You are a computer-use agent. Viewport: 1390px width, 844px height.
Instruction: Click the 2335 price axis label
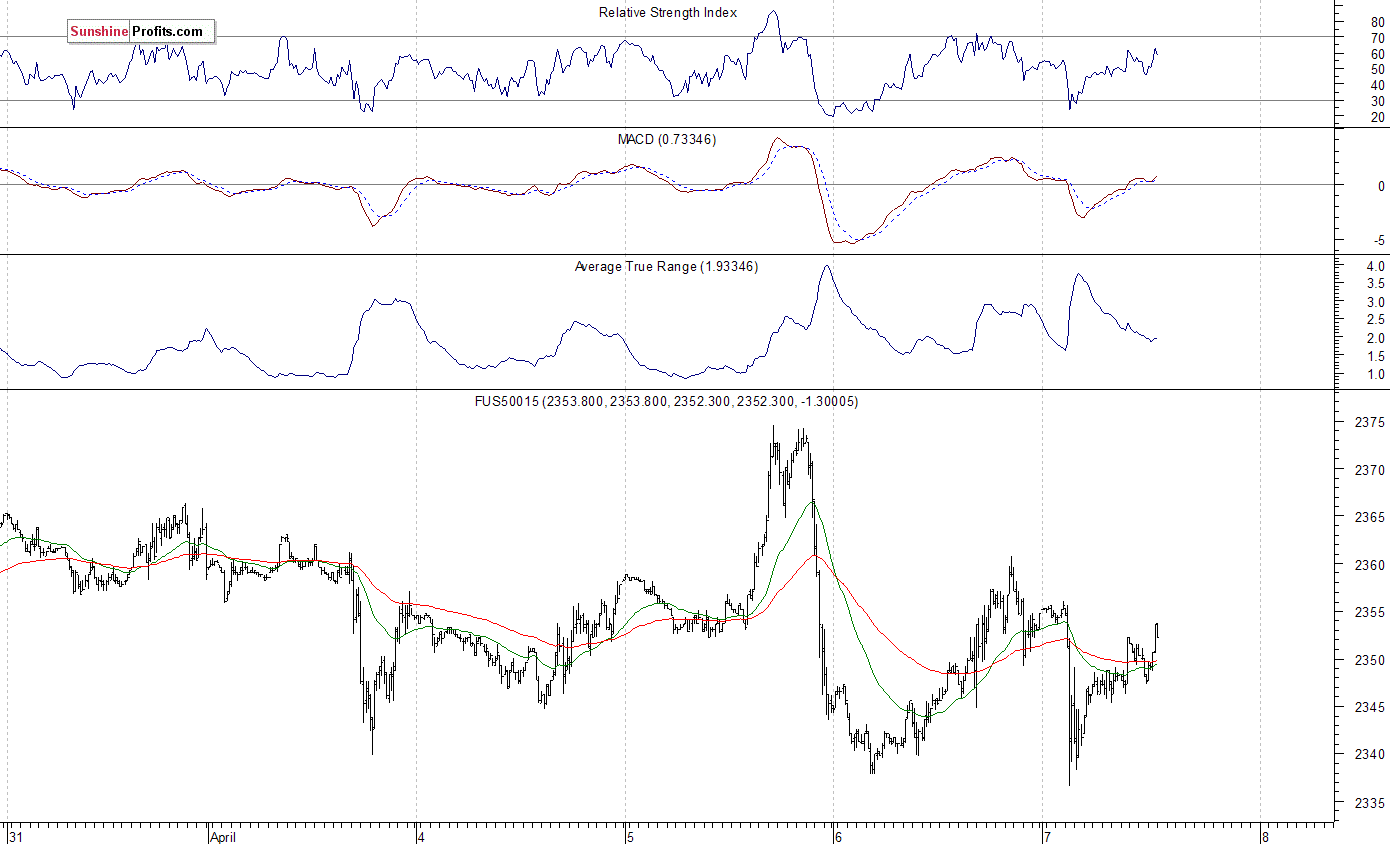coord(1369,802)
